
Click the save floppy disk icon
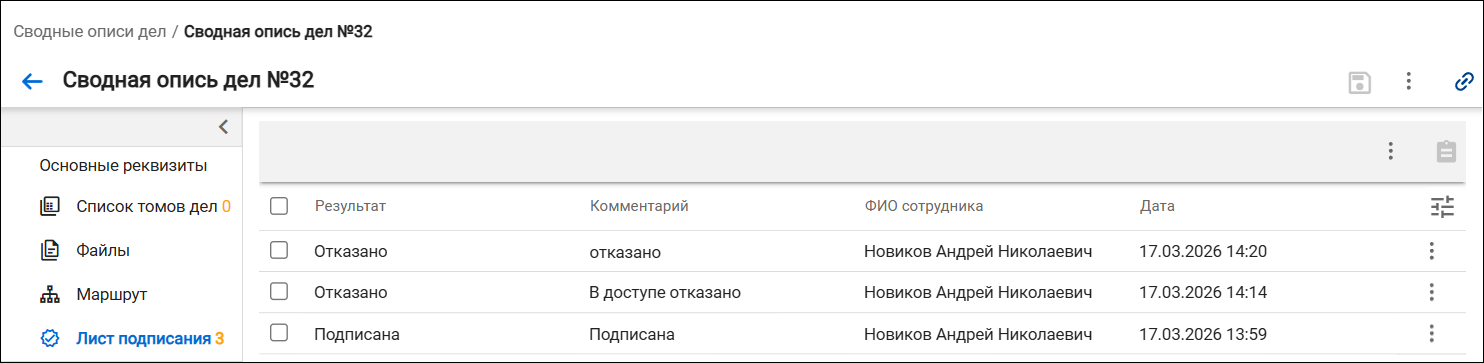click(x=1359, y=82)
